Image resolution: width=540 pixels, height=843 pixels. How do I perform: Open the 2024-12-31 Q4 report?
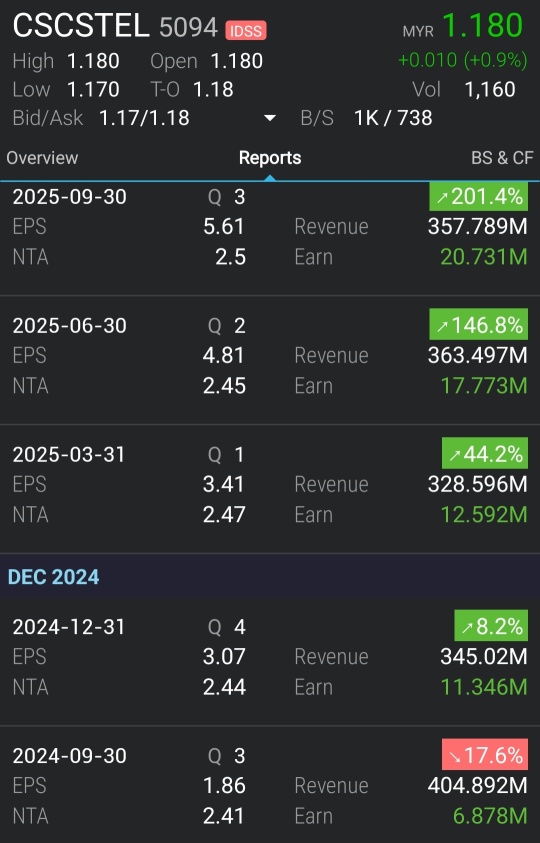point(270,661)
